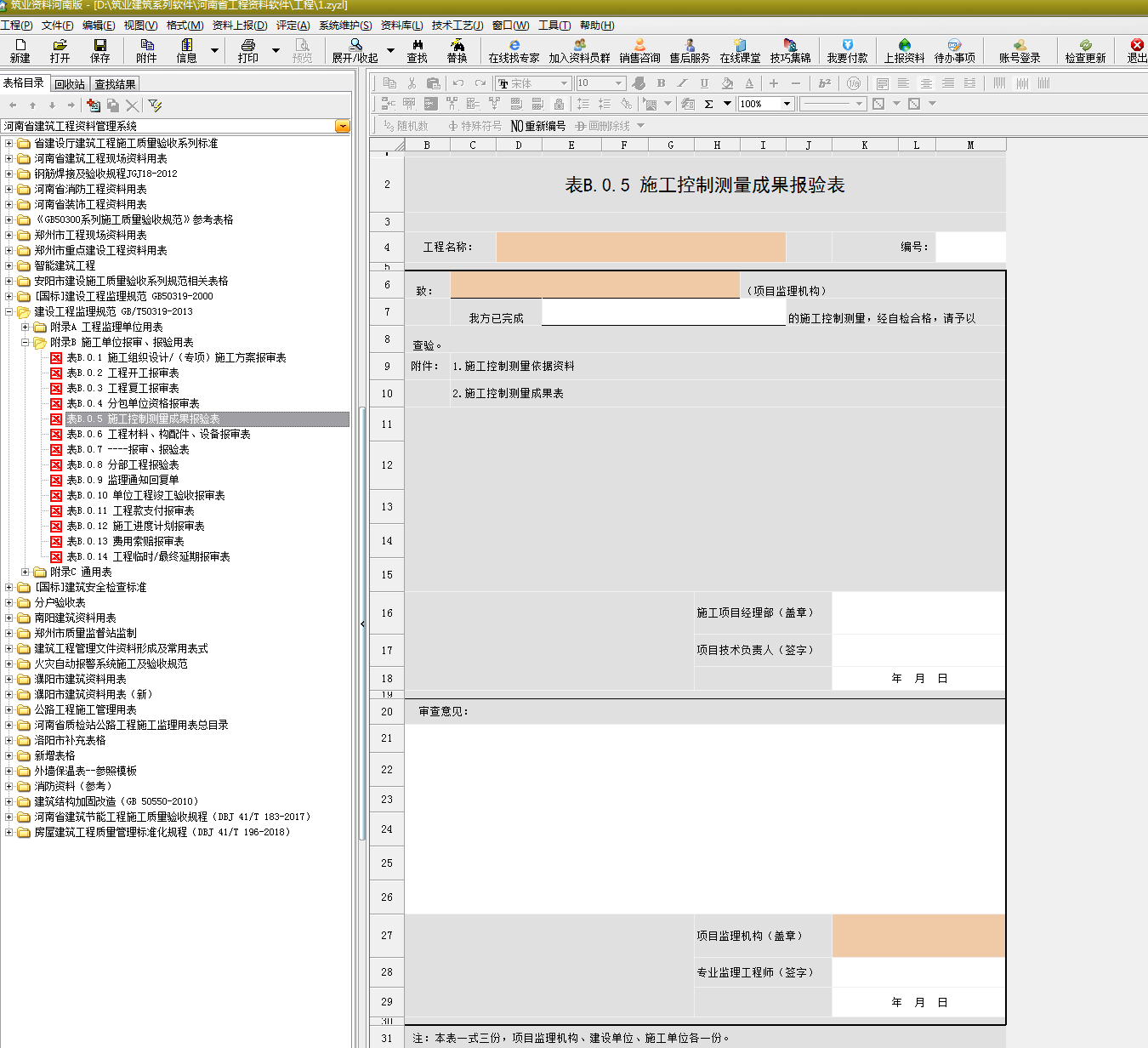1148x1048 pixels.
Task: Collapse the 附录B 施工单位报审、报验用表 node
Action: click(x=26, y=342)
